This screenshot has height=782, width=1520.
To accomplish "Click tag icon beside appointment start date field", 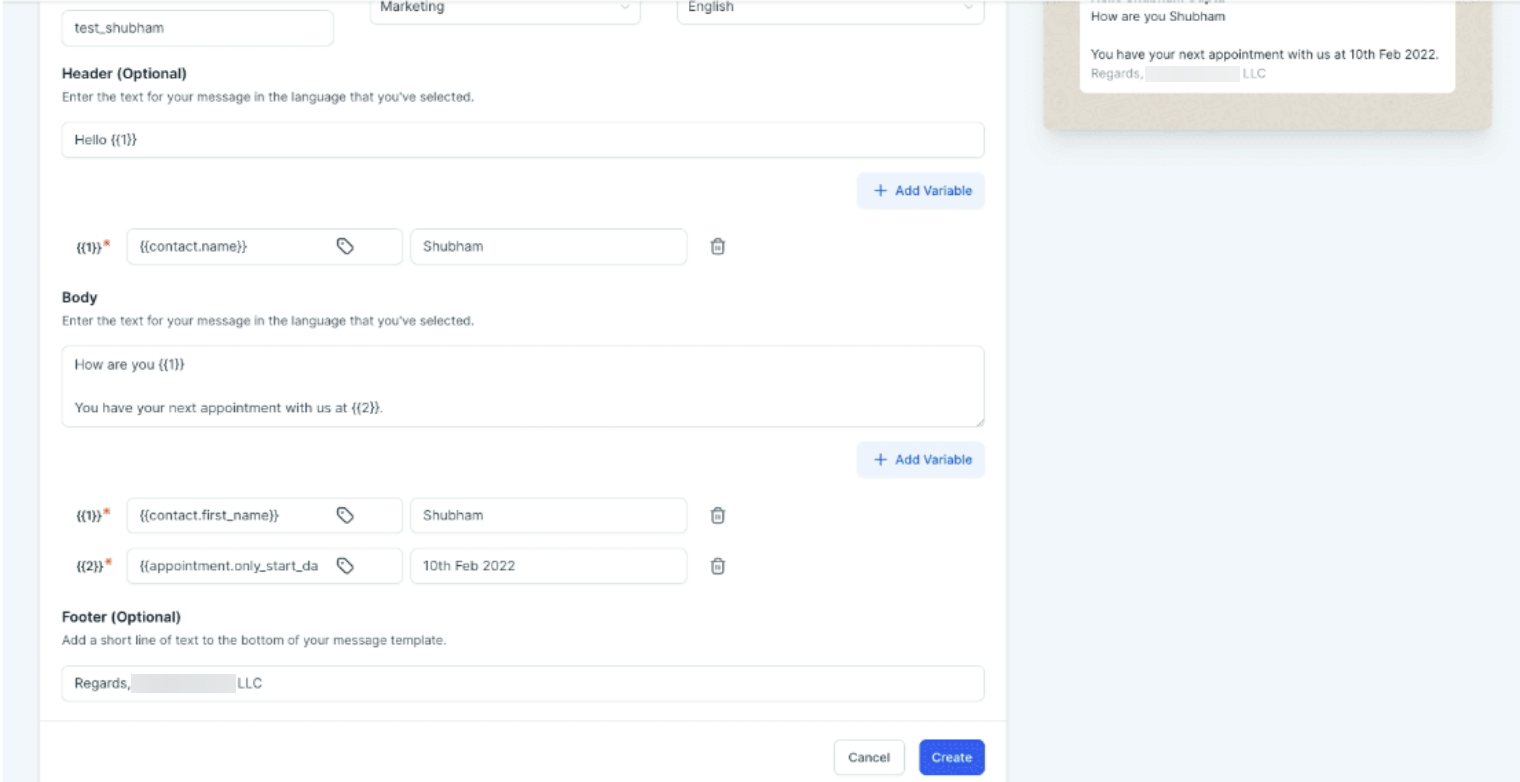I will (346, 566).
